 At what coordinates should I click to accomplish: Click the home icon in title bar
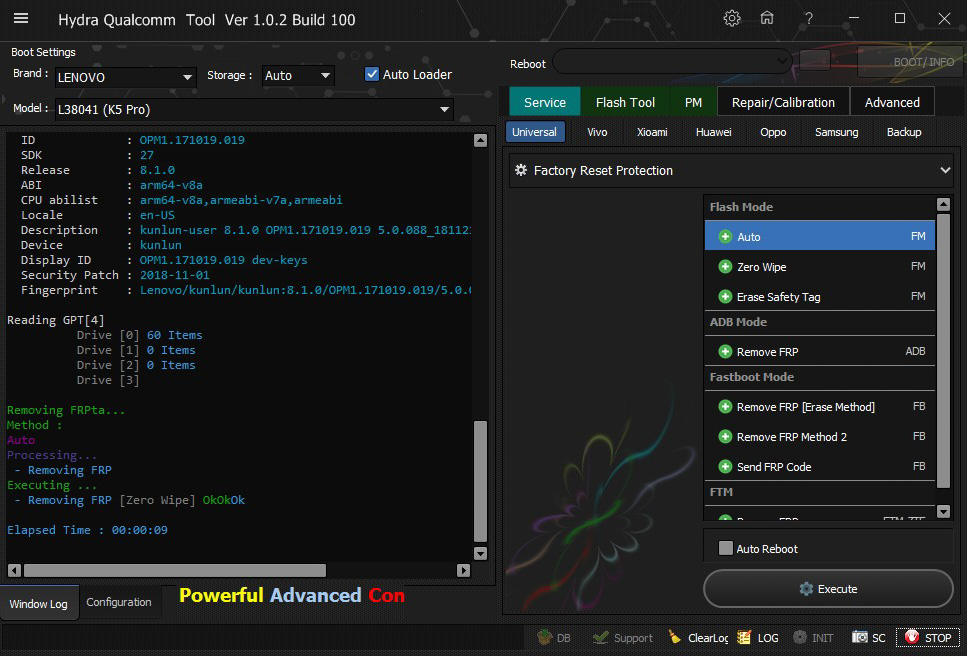(767, 19)
